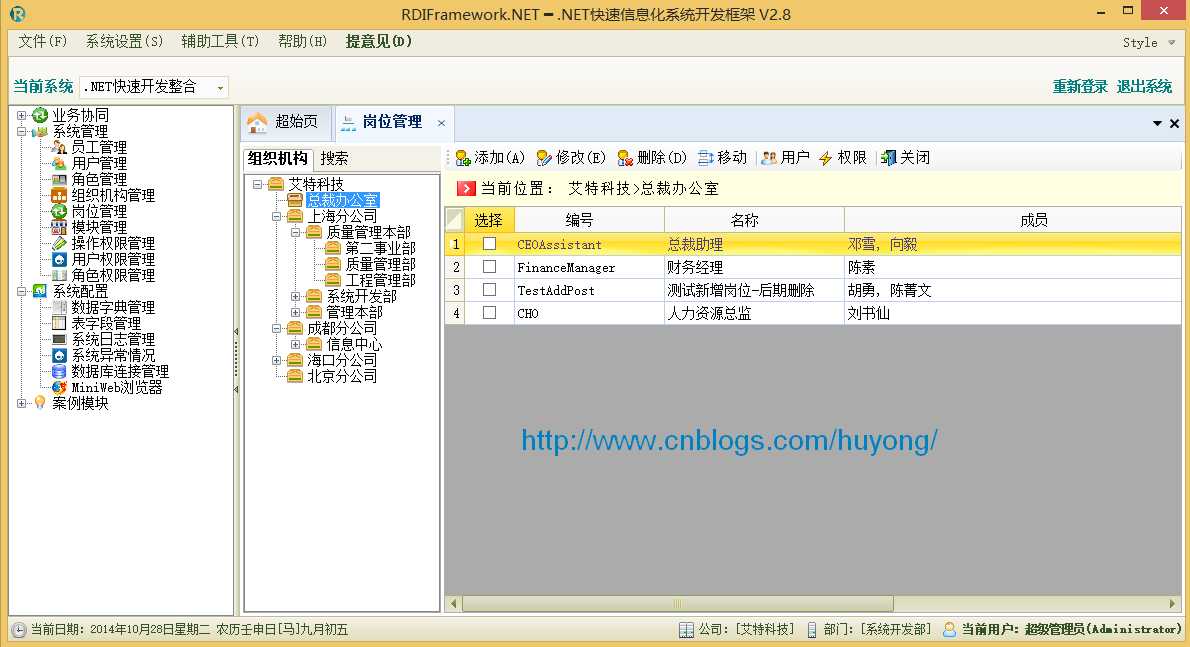This screenshot has width=1190, height=647.
Task: Open the 辅助工具(T) menu
Action: [220, 41]
